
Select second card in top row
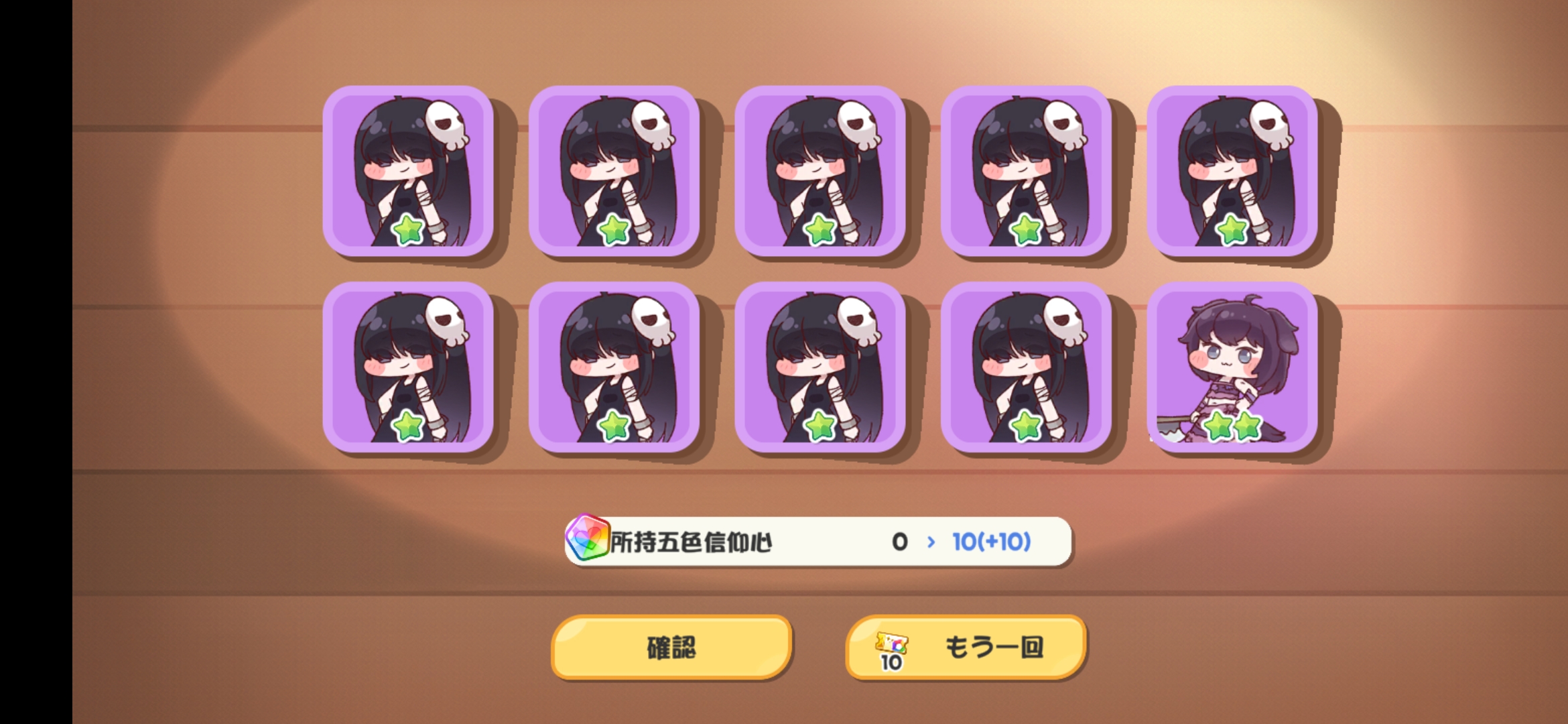pos(614,171)
